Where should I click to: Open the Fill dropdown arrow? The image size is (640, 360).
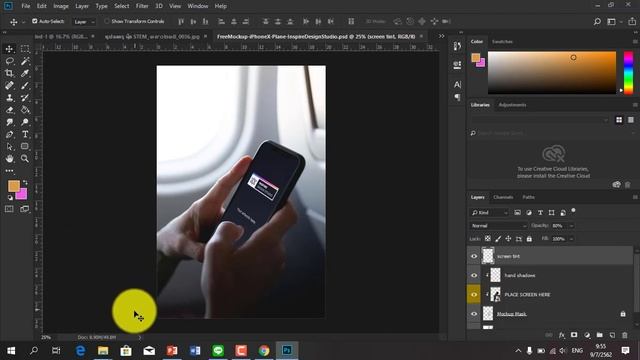pyautogui.click(x=571, y=239)
